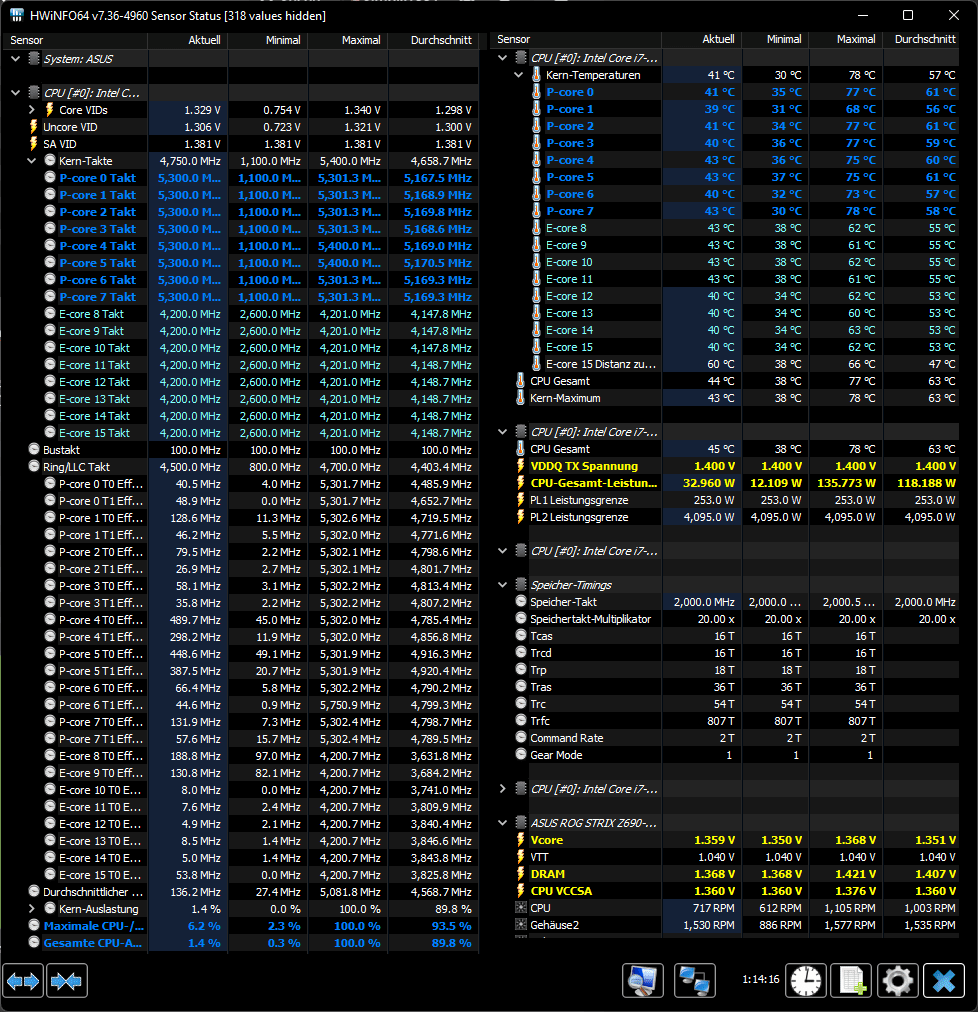Select the CPU VCCSA row
The width and height of the screenshot is (978, 1012).
click(x=726, y=891)
